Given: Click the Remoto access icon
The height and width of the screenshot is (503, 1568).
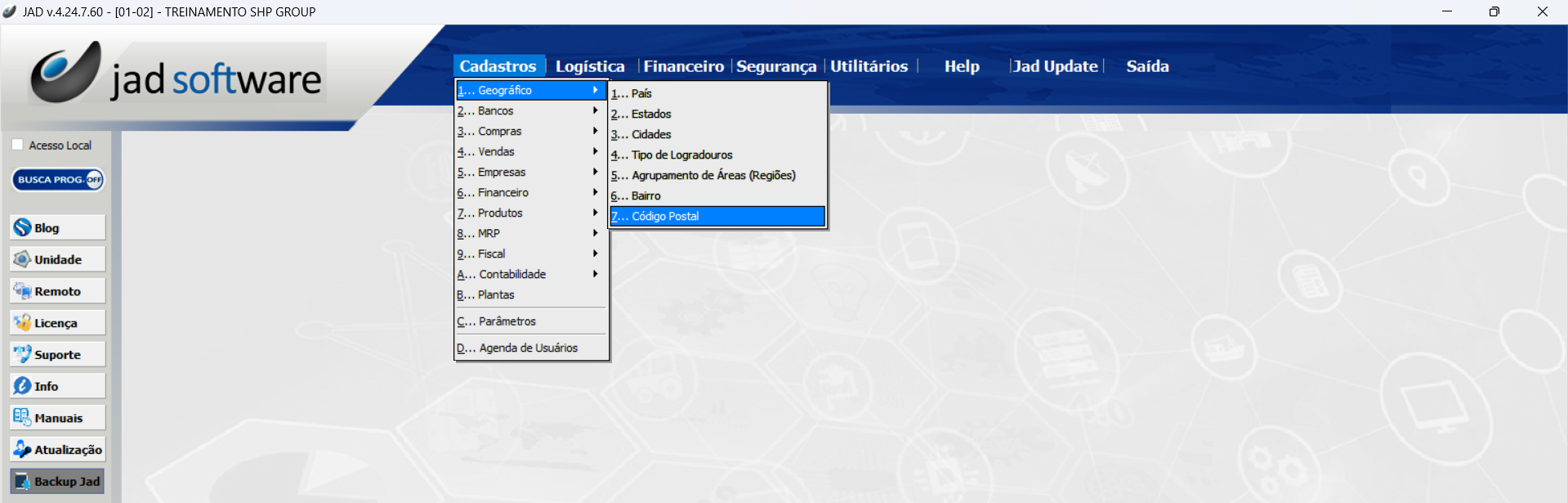Looking at the screenshot, I should tap(23, 291).
